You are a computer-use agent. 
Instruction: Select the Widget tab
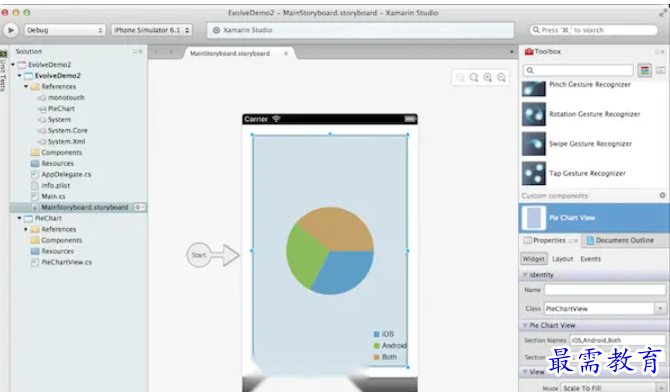[534, 259]
